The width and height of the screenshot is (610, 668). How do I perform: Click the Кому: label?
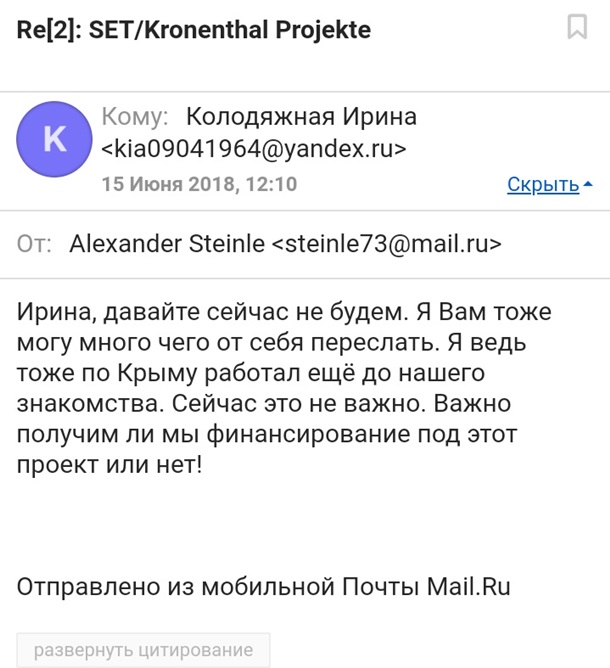[x=135, y=117]
